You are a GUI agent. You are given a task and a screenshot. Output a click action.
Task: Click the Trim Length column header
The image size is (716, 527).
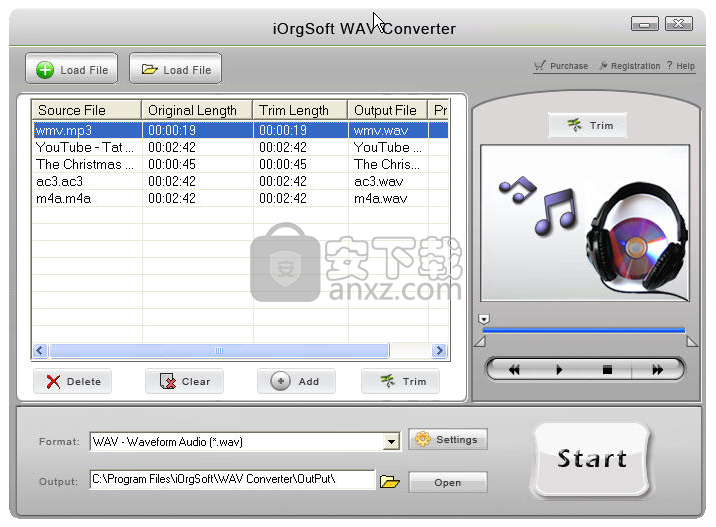tap(300, 110)
